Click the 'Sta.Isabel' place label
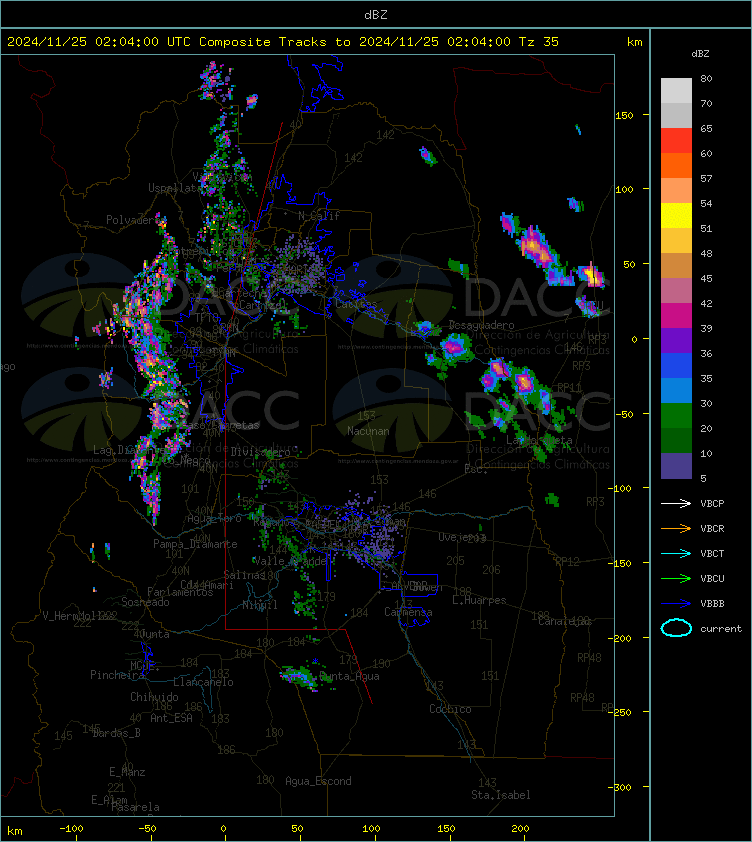 click(501, 795)
